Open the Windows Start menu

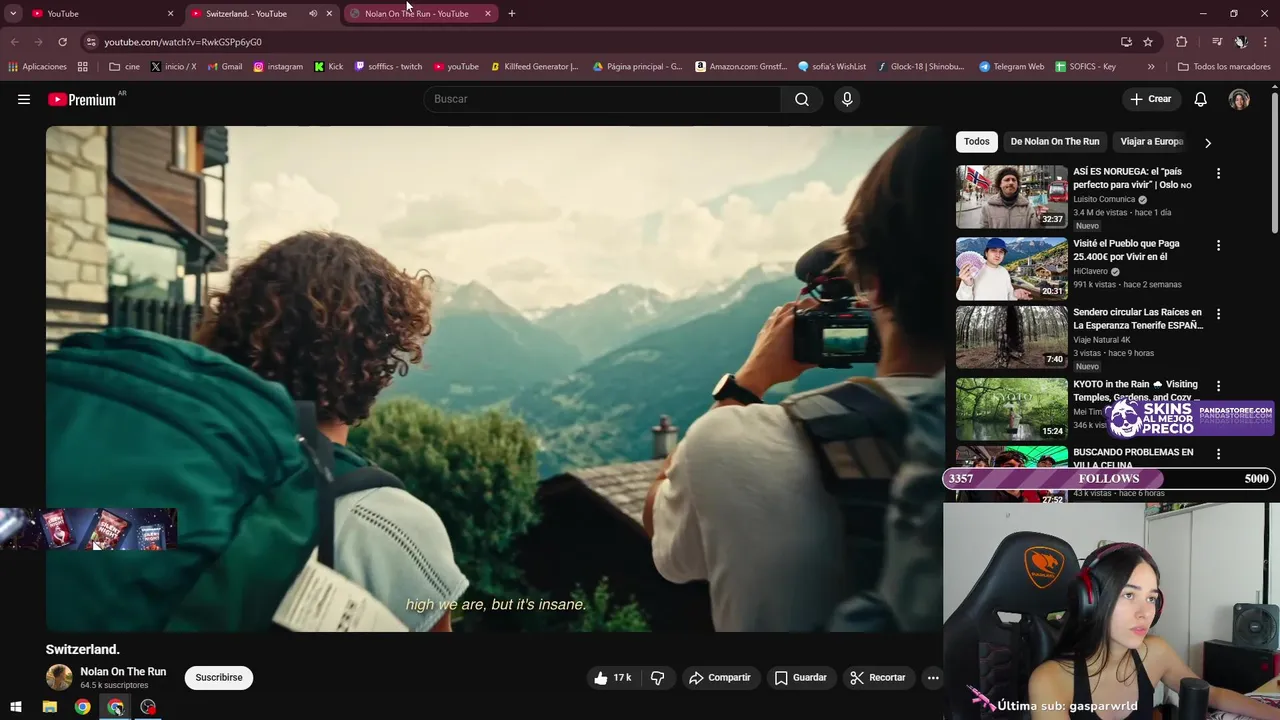click(x=15, y=707)
